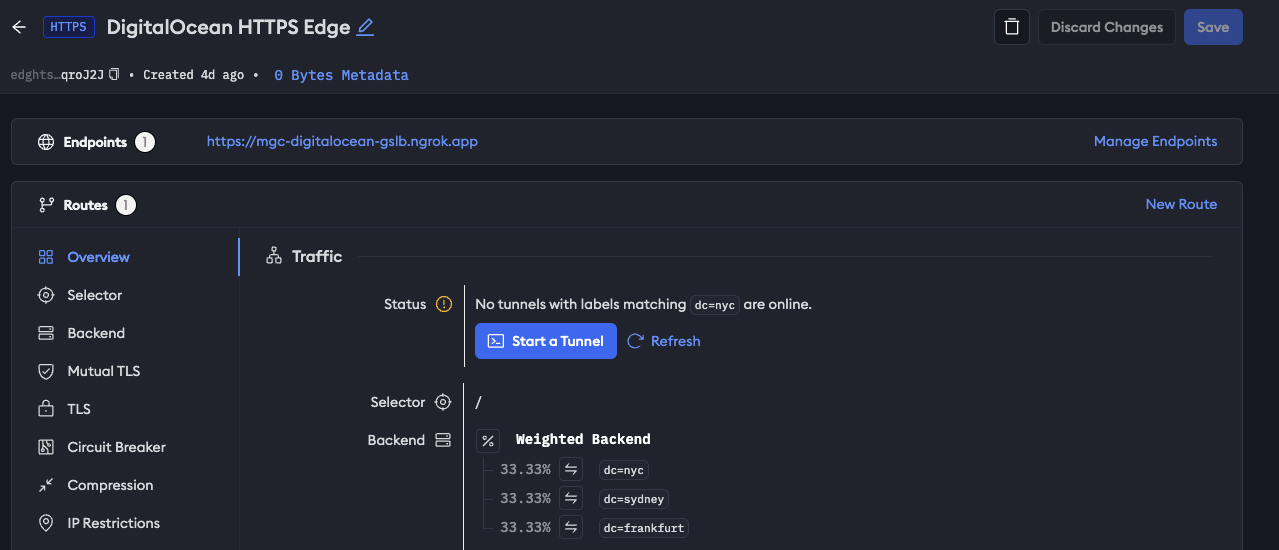Click the server icon next to the Backend label
This screenshot has width=1279, height=550.
[443, 440]
